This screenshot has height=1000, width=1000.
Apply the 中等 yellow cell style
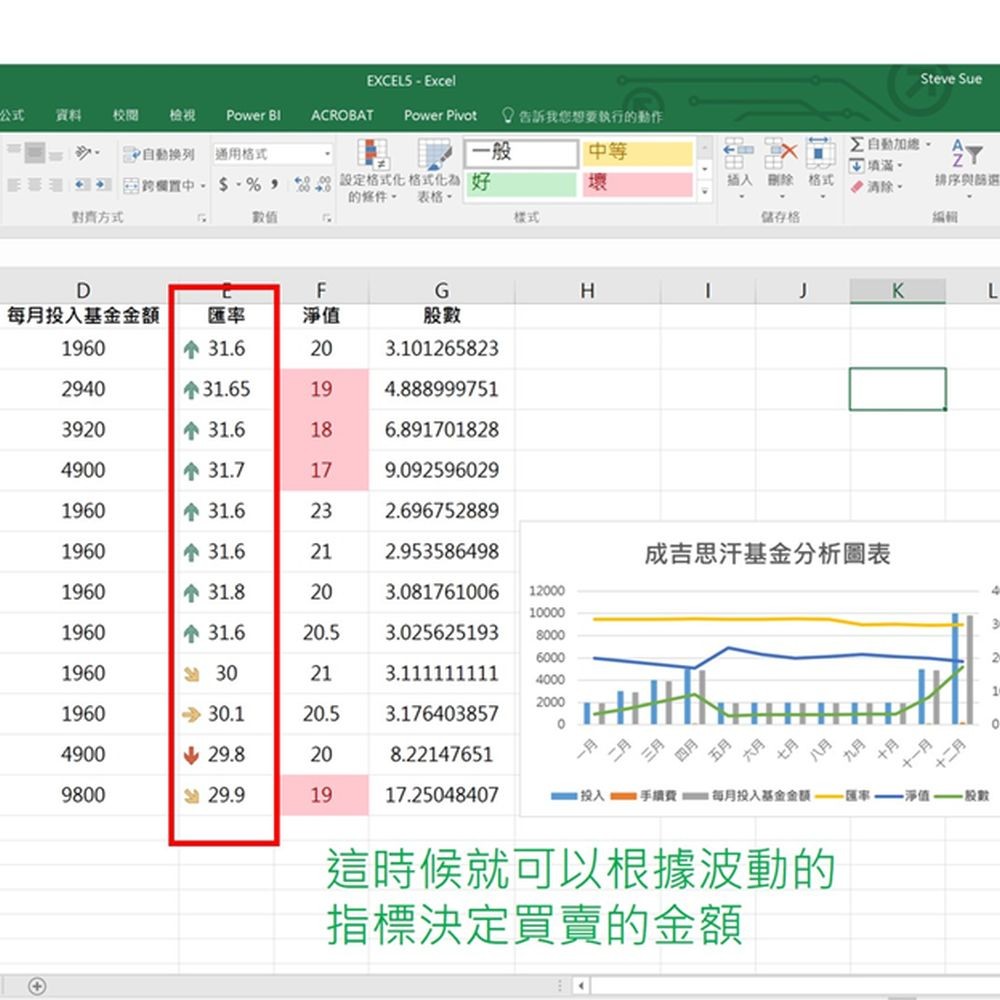pos(636,152)
